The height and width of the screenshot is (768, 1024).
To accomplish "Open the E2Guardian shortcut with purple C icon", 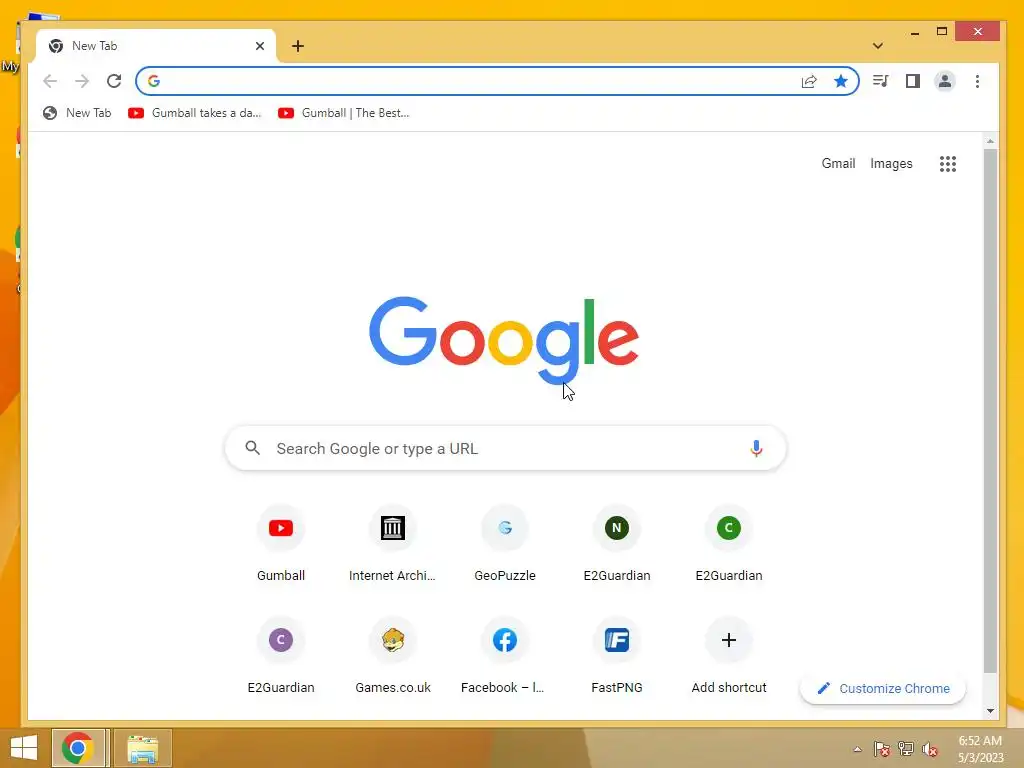I will [x=281, y=656].
